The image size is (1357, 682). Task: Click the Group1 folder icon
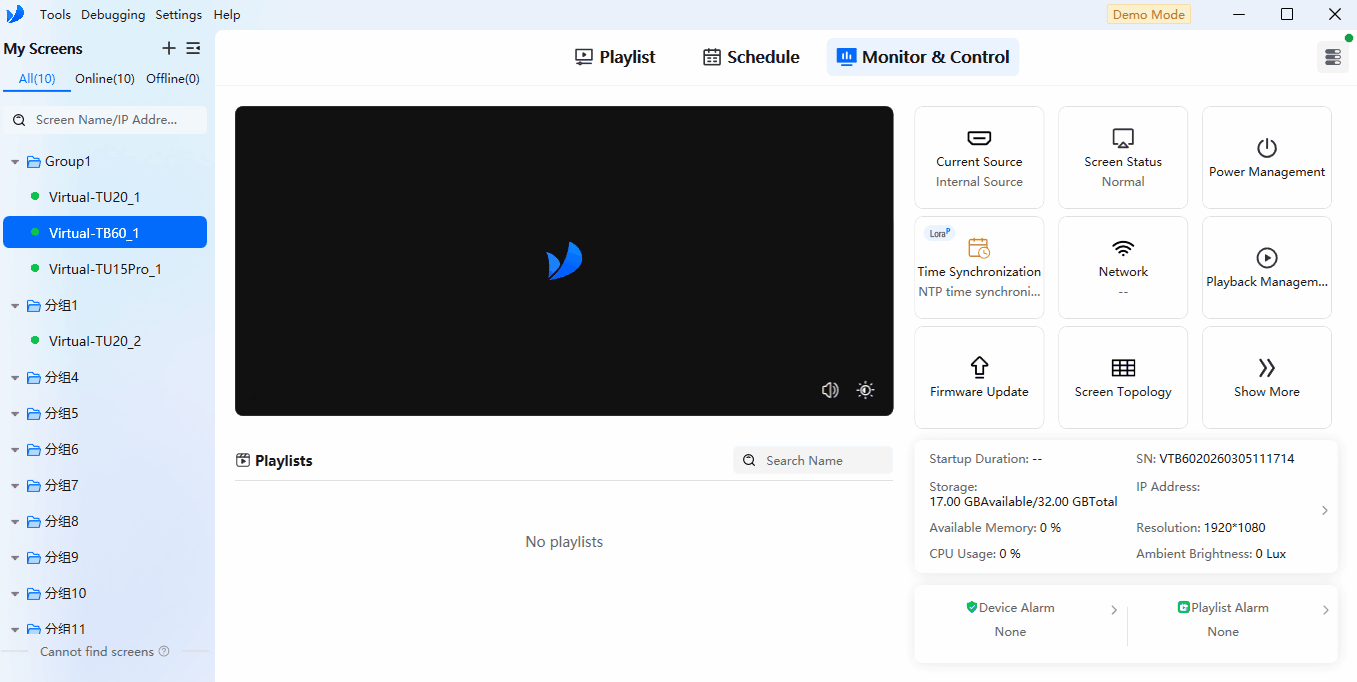click(34, 161)
